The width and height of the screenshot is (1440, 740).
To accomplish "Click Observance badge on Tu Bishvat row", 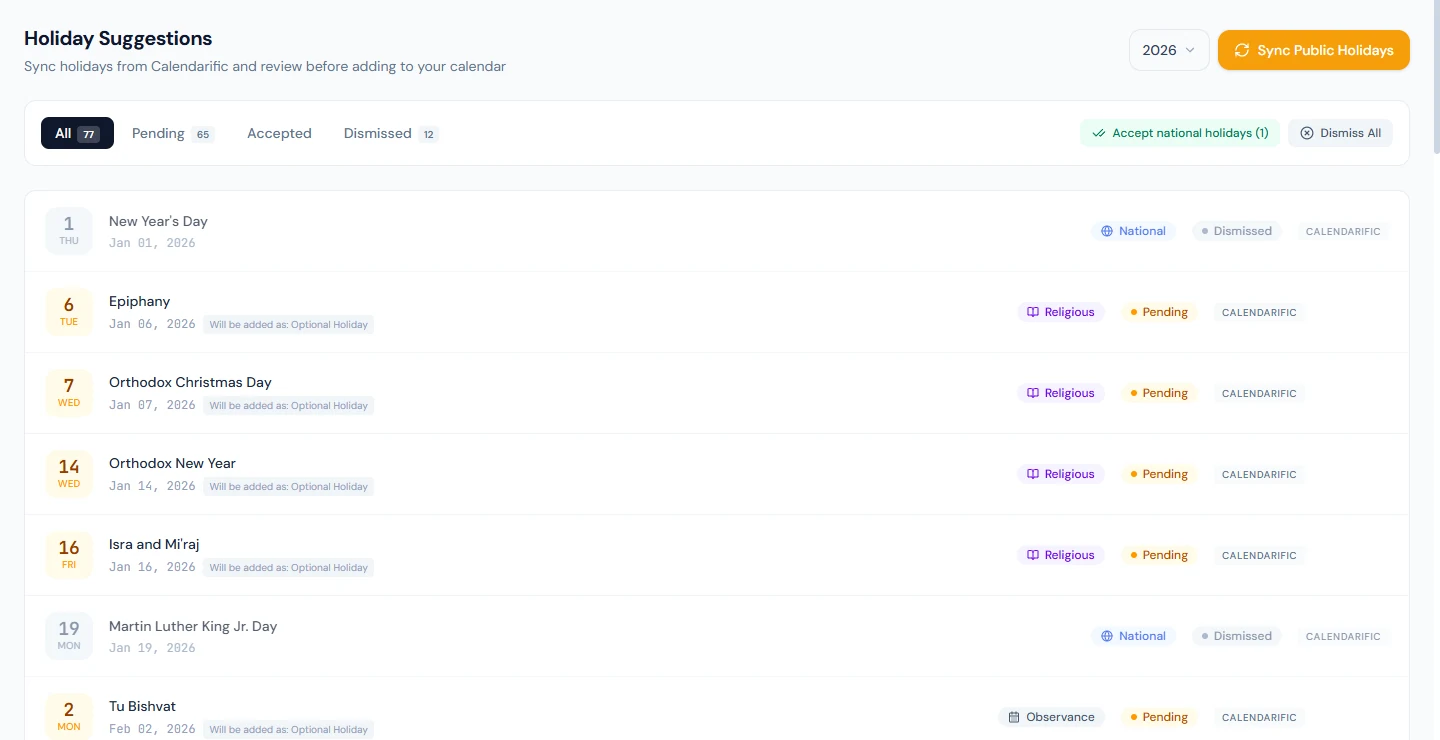I will pyautogui.click(x=1051, y=717).
